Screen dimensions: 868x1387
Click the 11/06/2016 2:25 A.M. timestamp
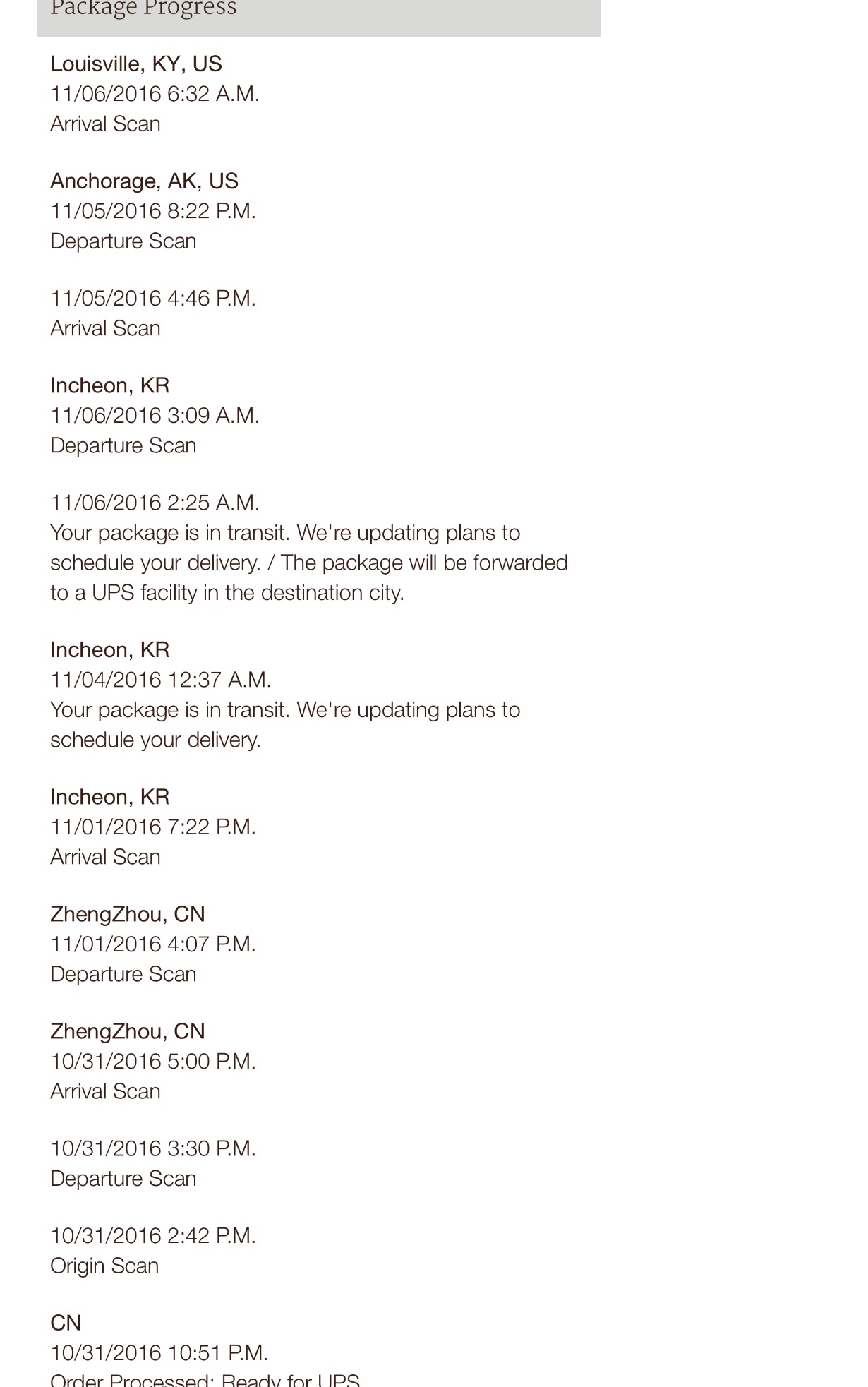pyautogui.click(x=155, y=503)
